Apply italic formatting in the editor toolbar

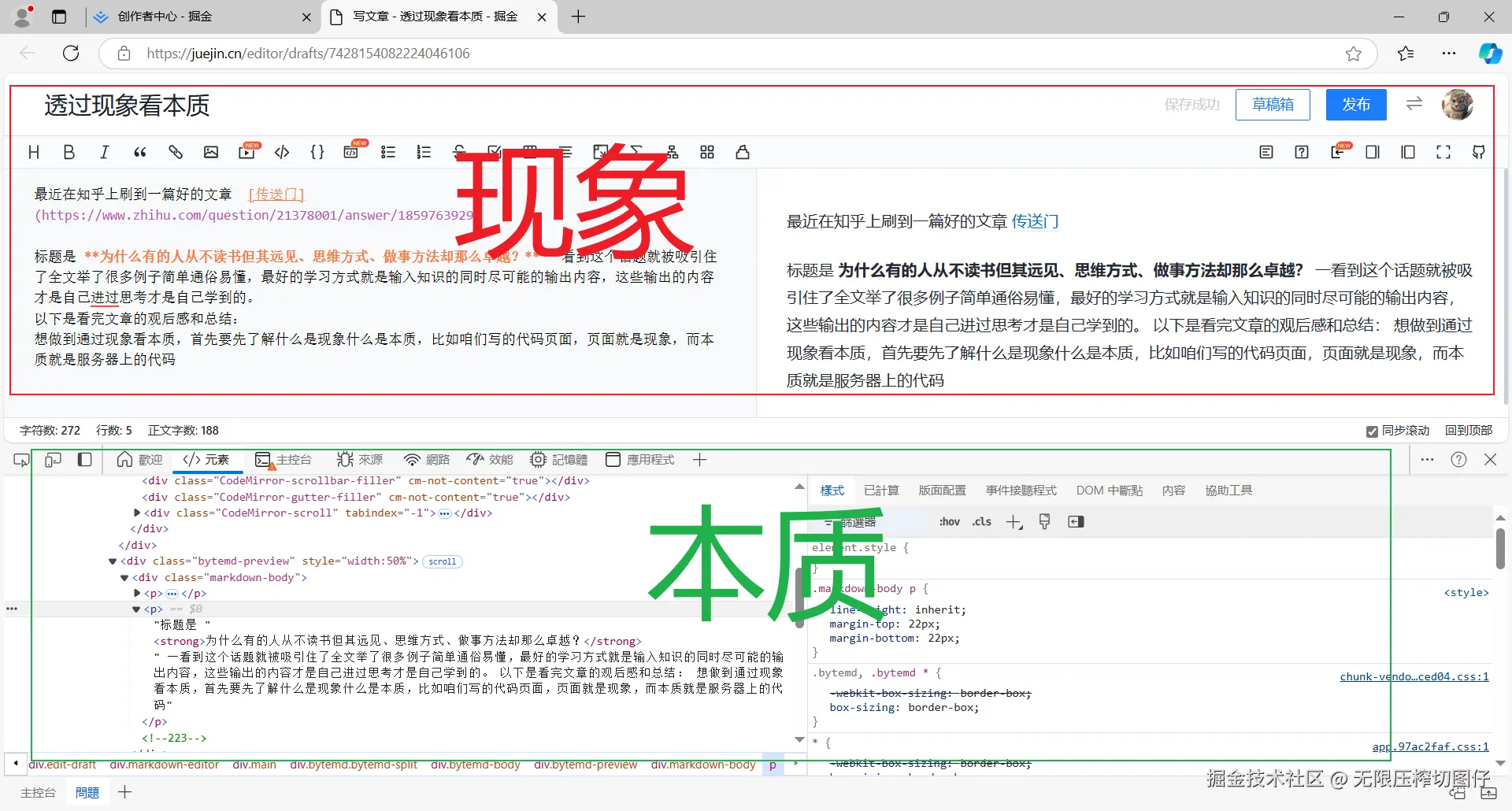[104, 152]
